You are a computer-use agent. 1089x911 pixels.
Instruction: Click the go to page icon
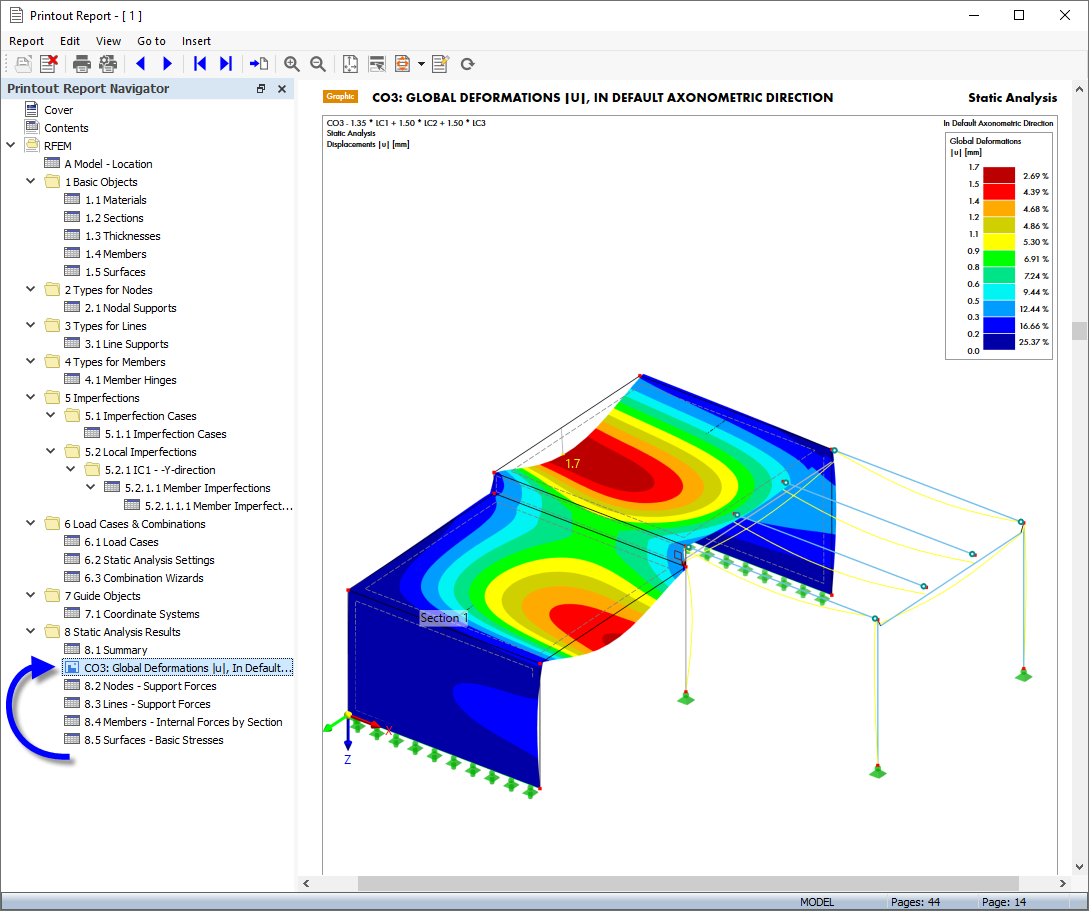click(259, 63)
